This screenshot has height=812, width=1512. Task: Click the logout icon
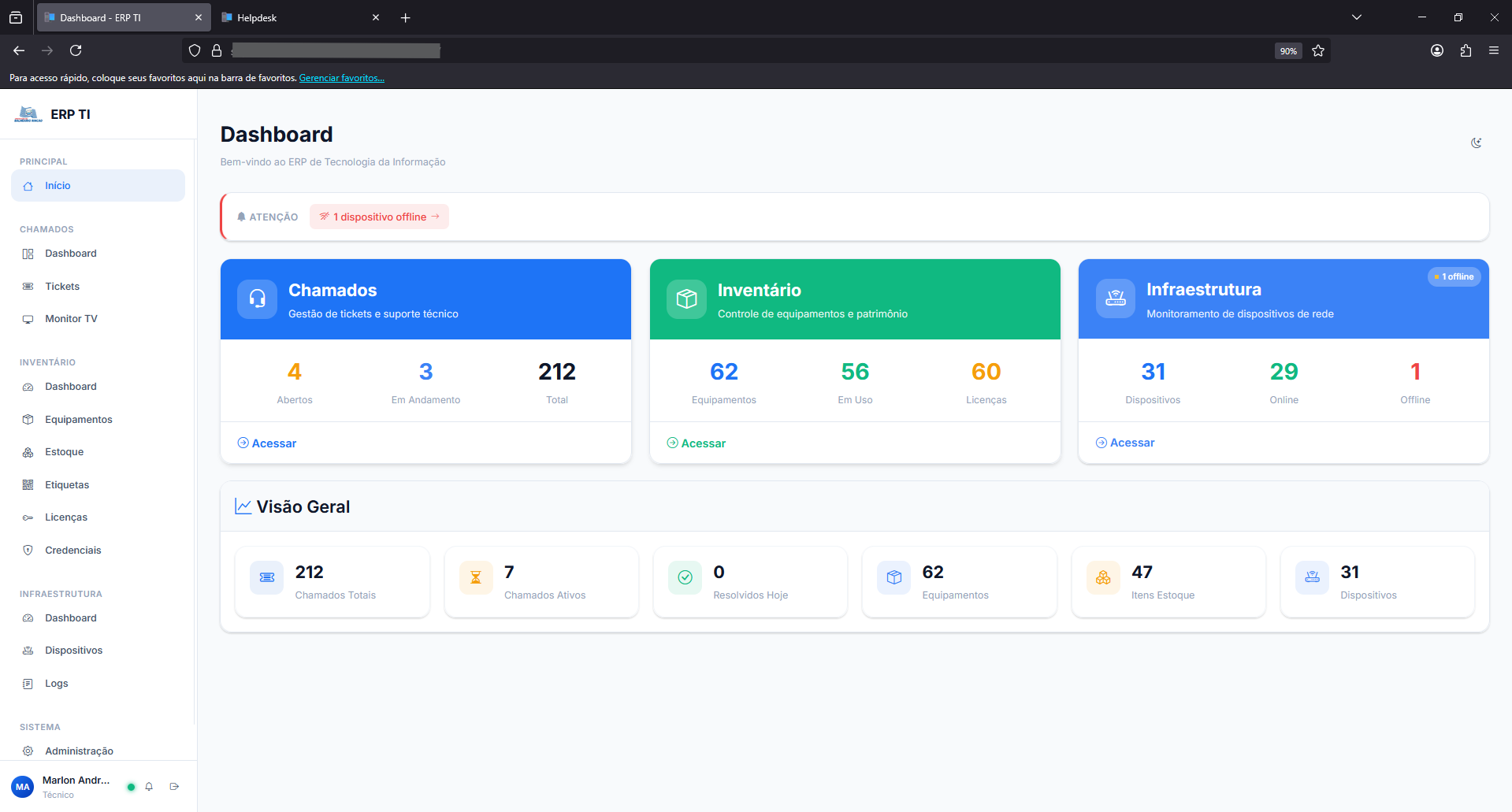174,787
